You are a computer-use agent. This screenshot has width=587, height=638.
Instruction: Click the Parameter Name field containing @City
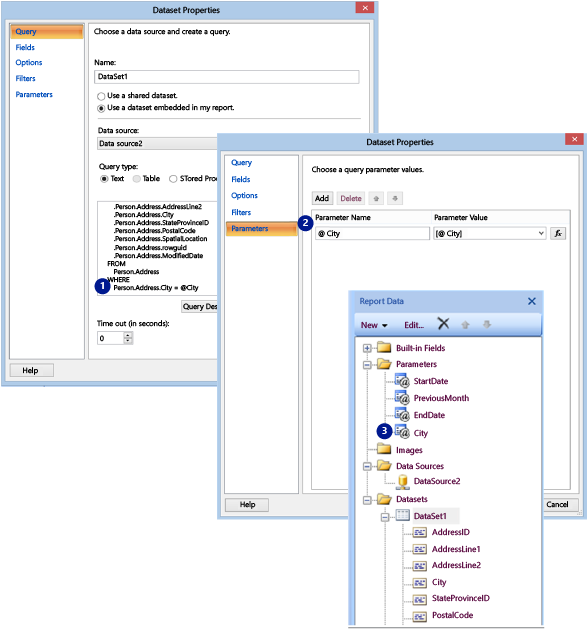[x=372, y=234]
